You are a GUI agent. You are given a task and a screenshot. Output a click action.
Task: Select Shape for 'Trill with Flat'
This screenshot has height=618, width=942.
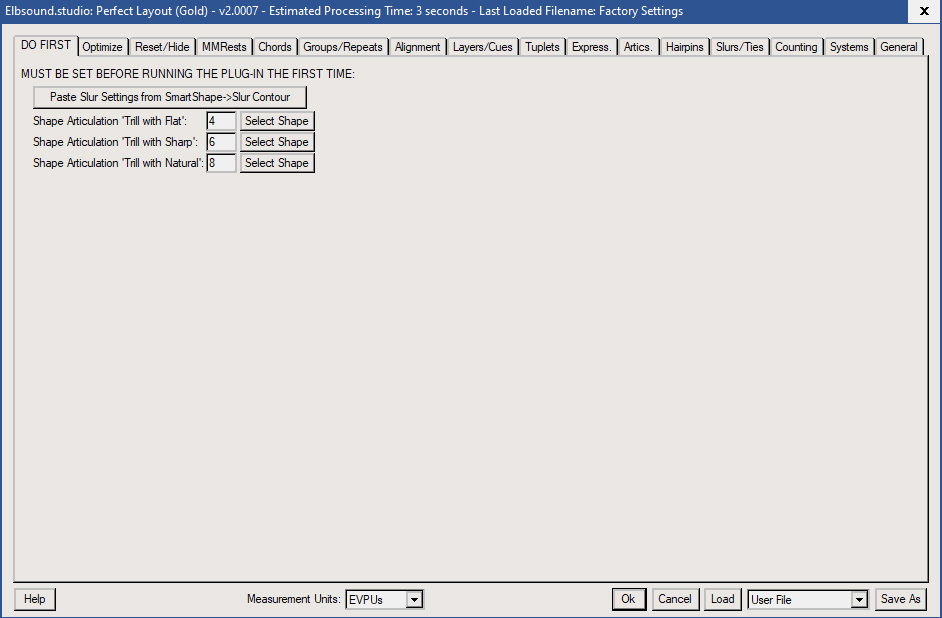pos(276,120)
